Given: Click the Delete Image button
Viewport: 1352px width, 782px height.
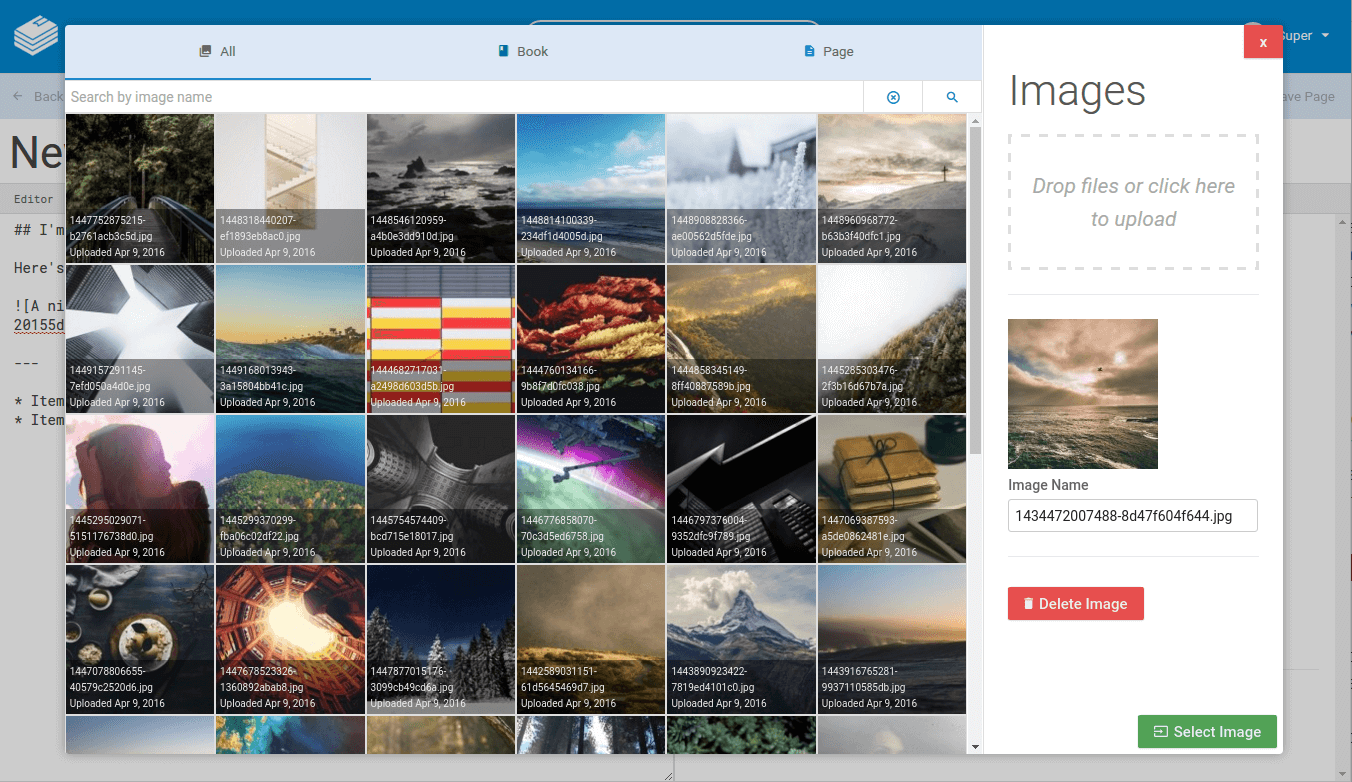Looking at the screenshot, I should pyautogui.click(x=1076, y=604).
